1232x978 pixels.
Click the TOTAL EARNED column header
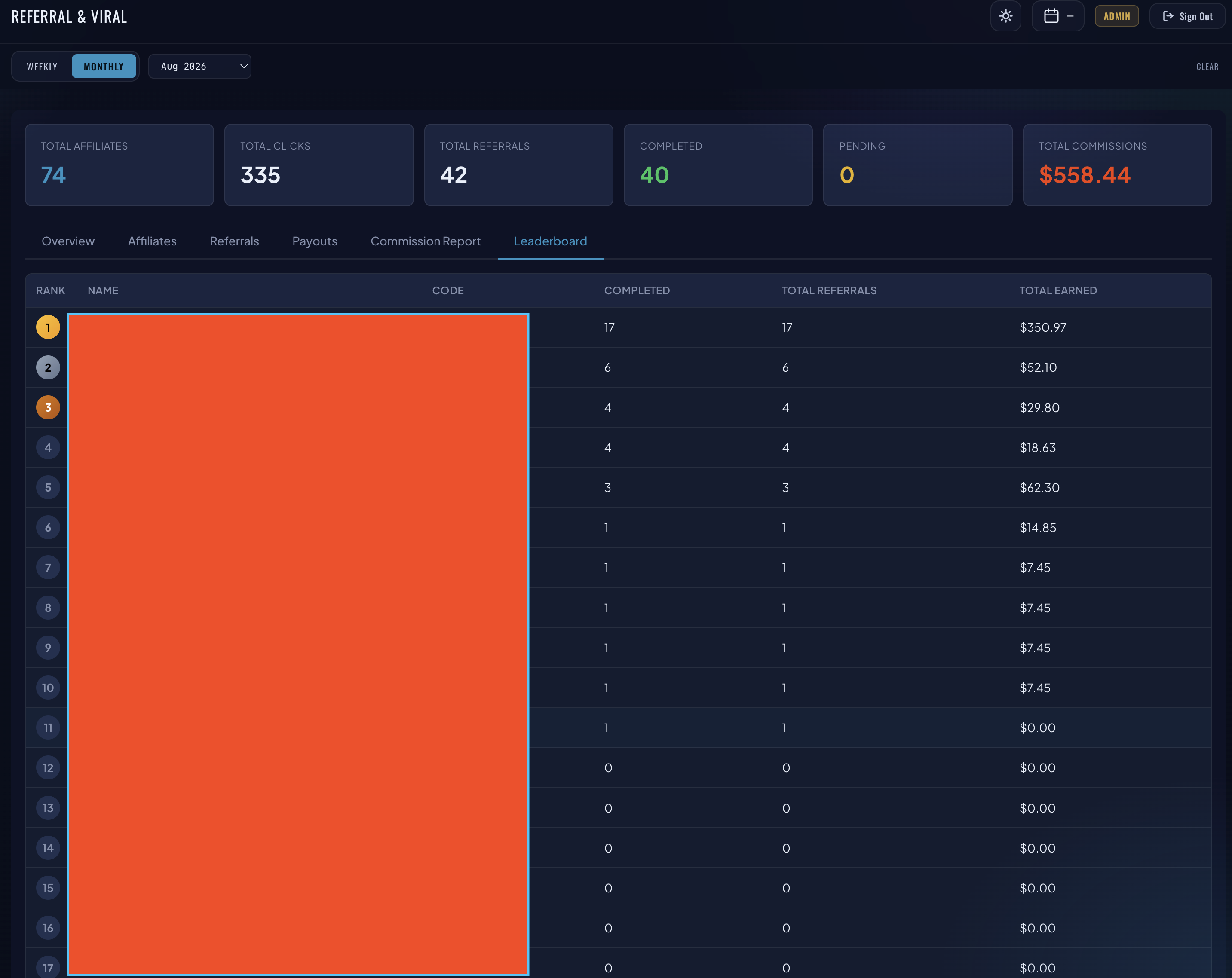coord(1058,290)
